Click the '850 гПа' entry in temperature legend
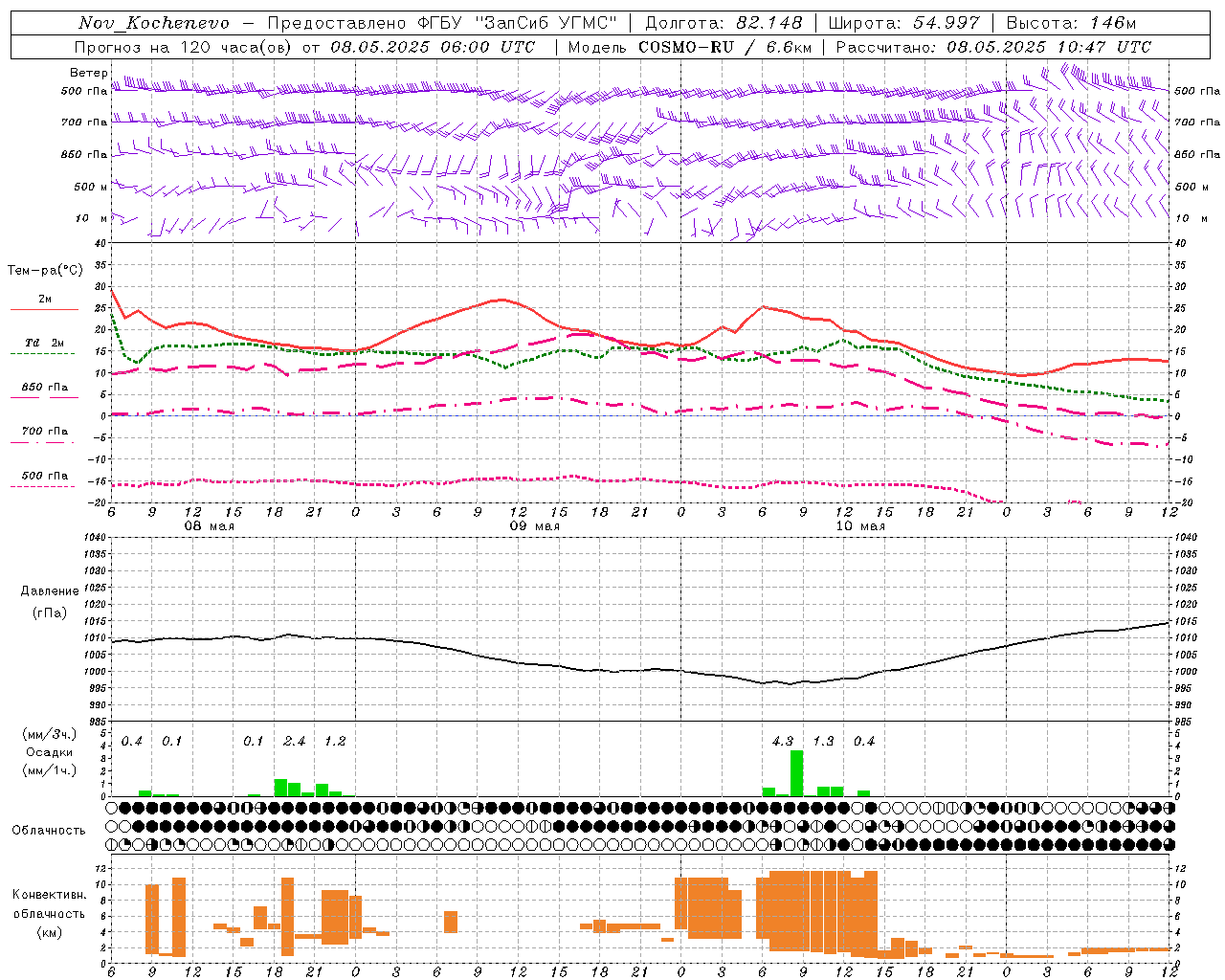This screenshot has width=1225, height=980. click(44, 388)
